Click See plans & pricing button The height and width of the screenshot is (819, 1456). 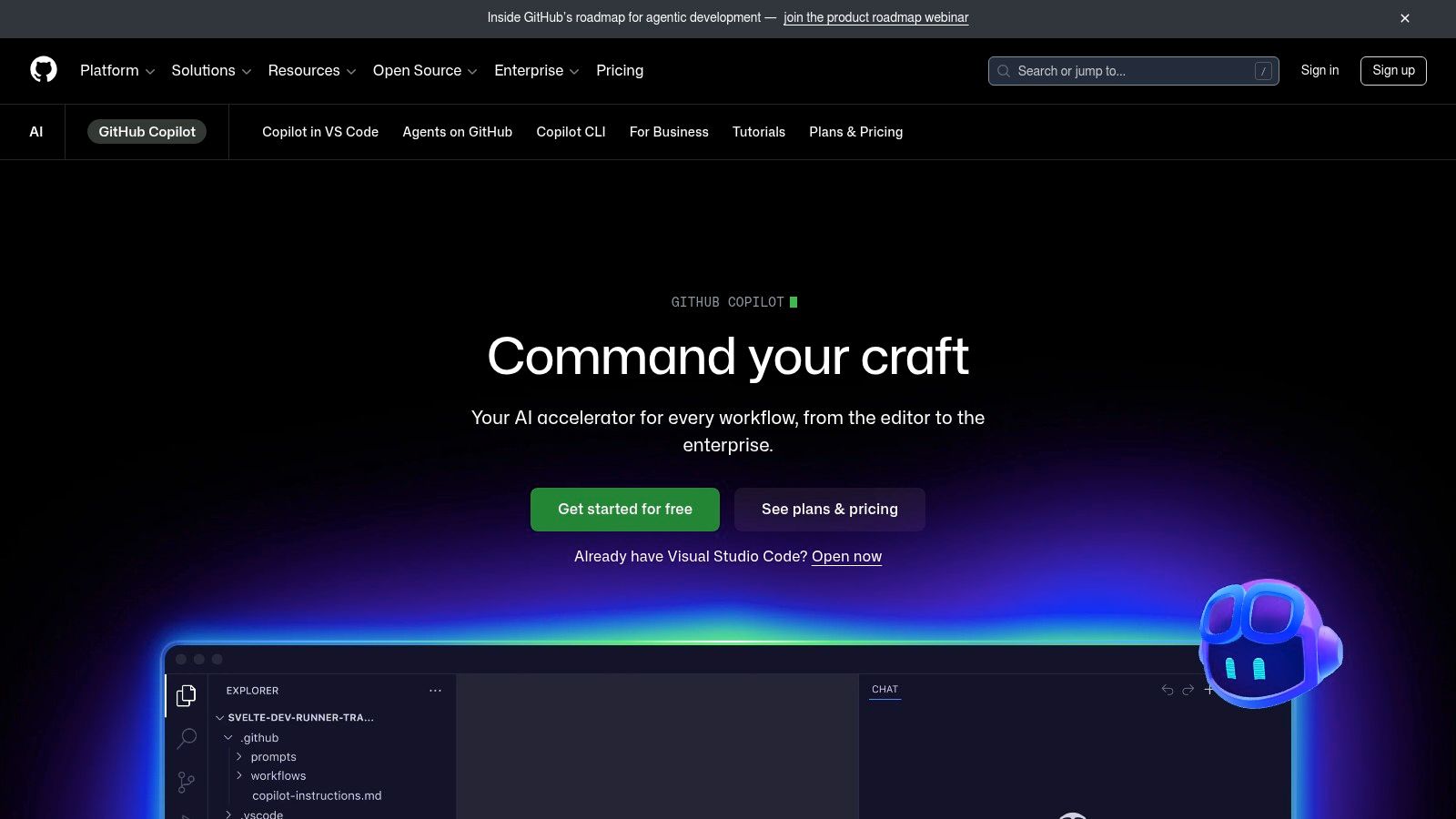(830, 510)
